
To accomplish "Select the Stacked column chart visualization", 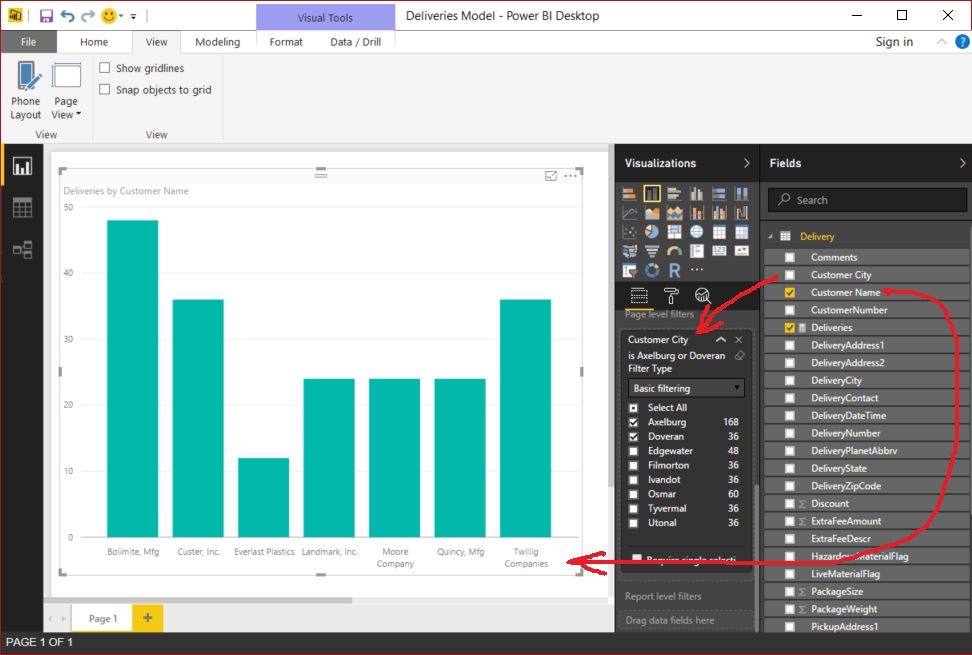I will pyautogui.click(x=652, y=194).
